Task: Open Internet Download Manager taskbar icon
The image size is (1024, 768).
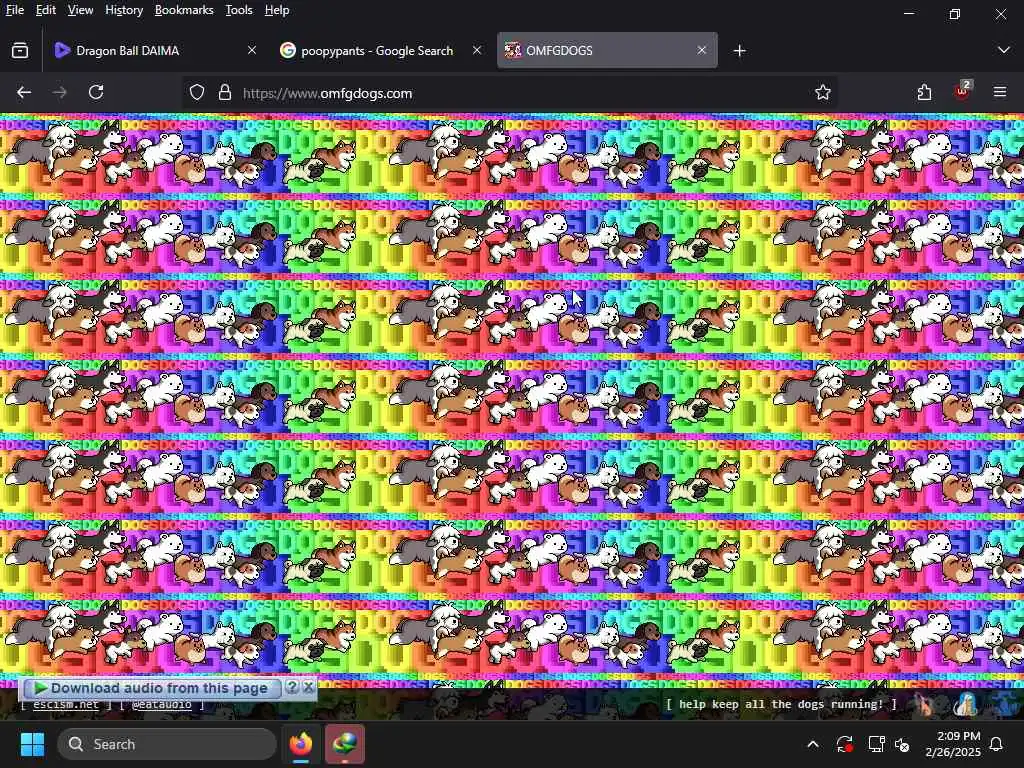Action: [x=345, y=744]
